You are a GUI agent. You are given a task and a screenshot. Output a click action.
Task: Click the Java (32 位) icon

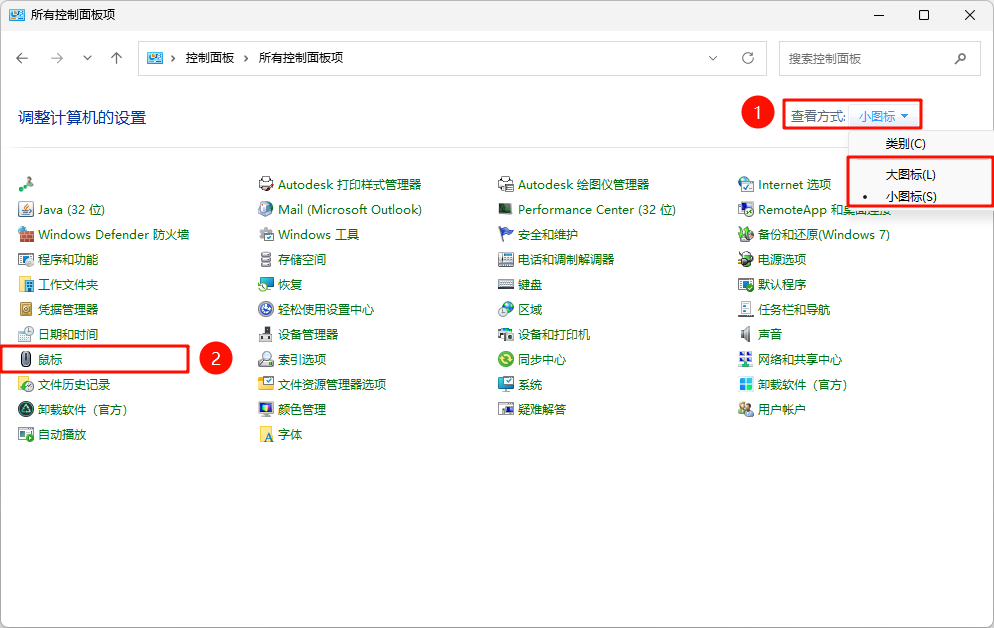pyautogui.click(x=26, y=209)
